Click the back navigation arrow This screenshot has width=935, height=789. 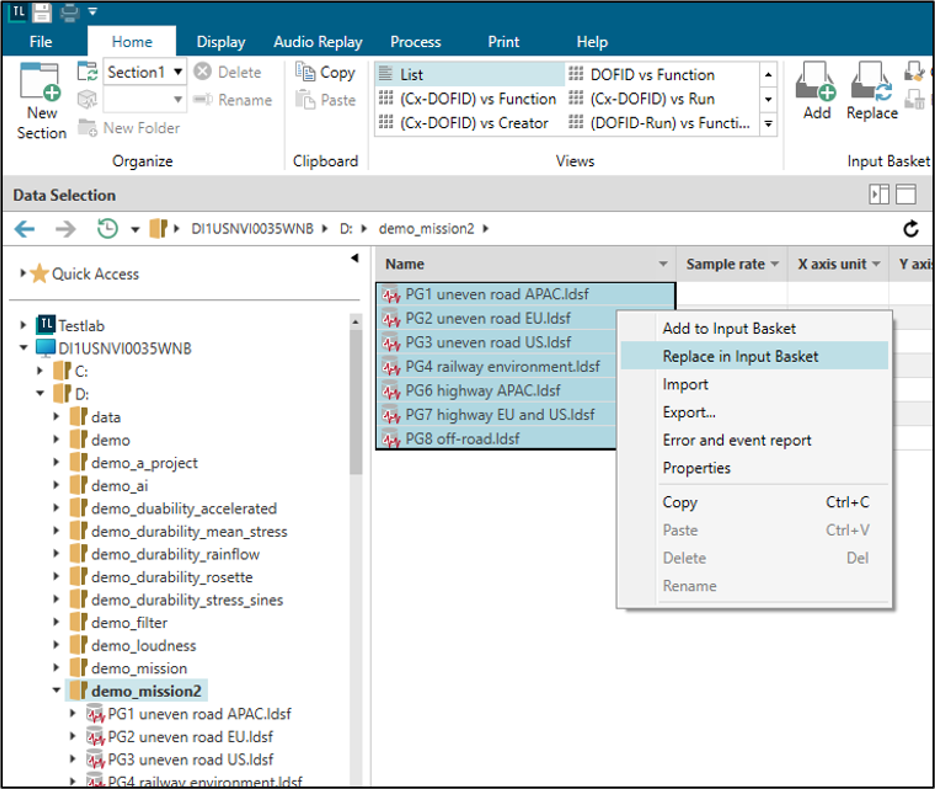click(25, 229)
